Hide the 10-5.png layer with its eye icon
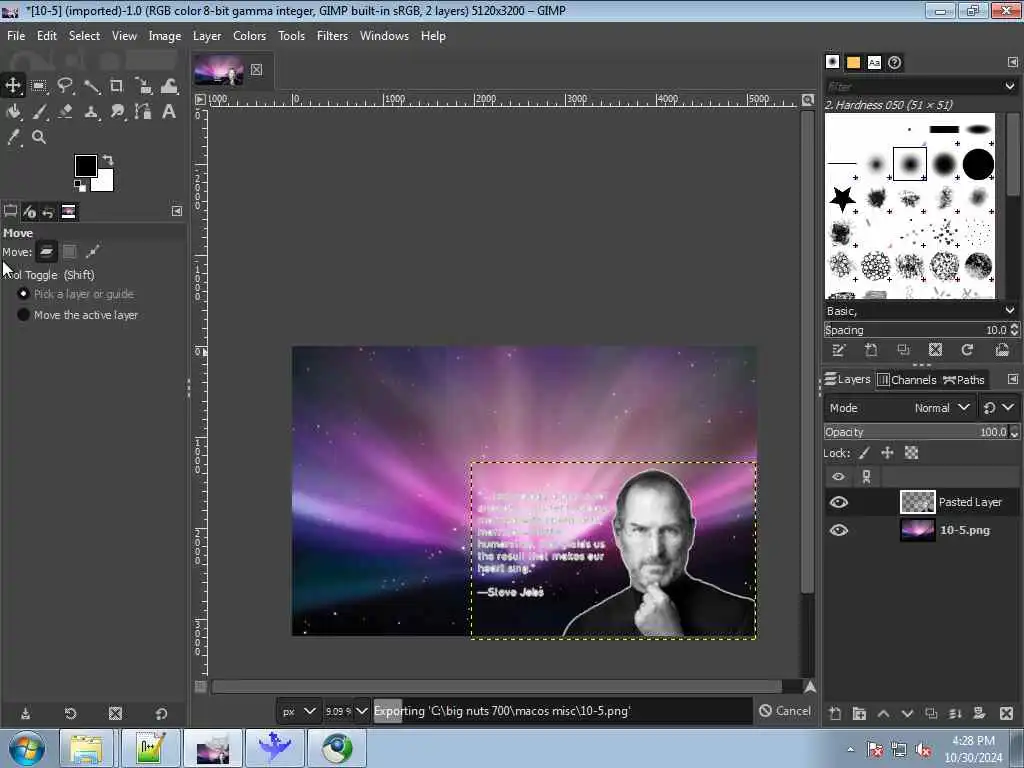 (x=839, y=530)
